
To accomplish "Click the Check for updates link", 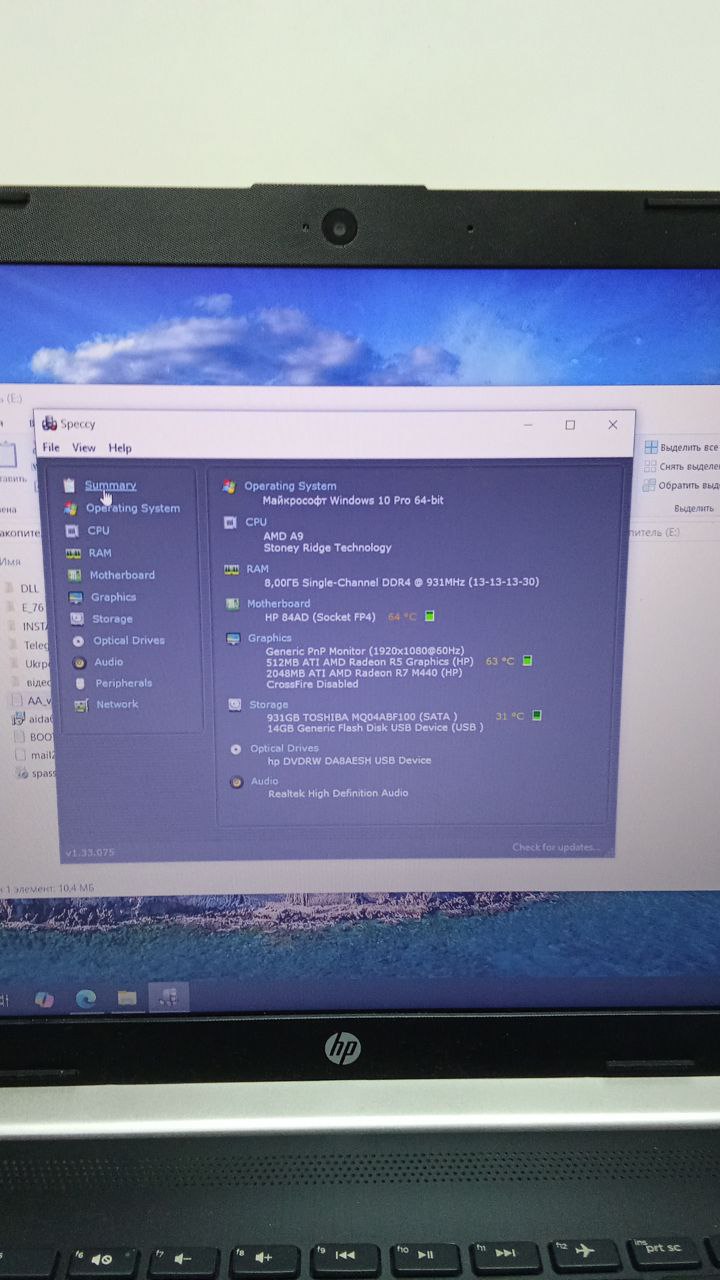I will (556, 847).
